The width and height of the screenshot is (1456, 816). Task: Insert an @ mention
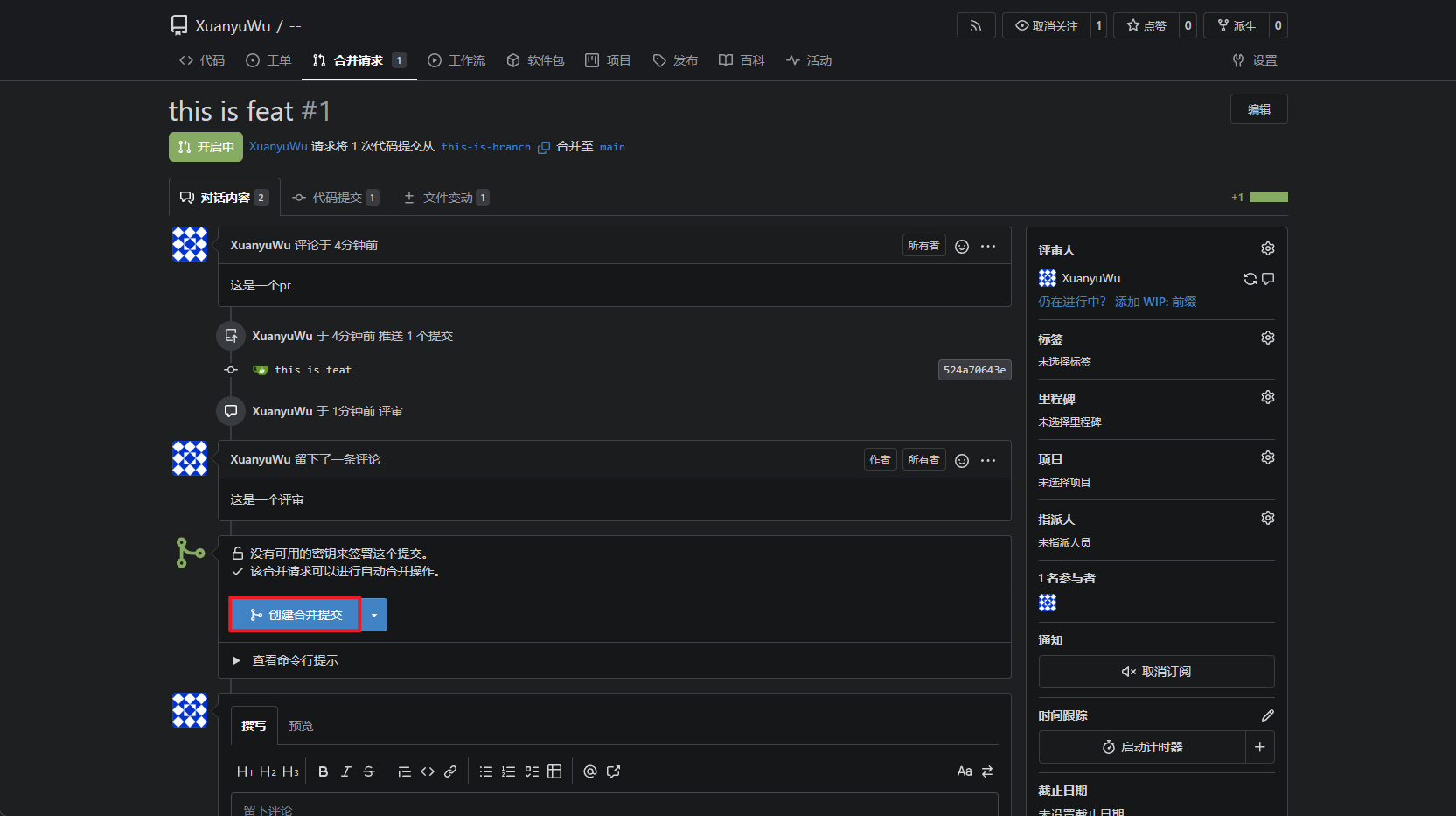coord(590,771)
